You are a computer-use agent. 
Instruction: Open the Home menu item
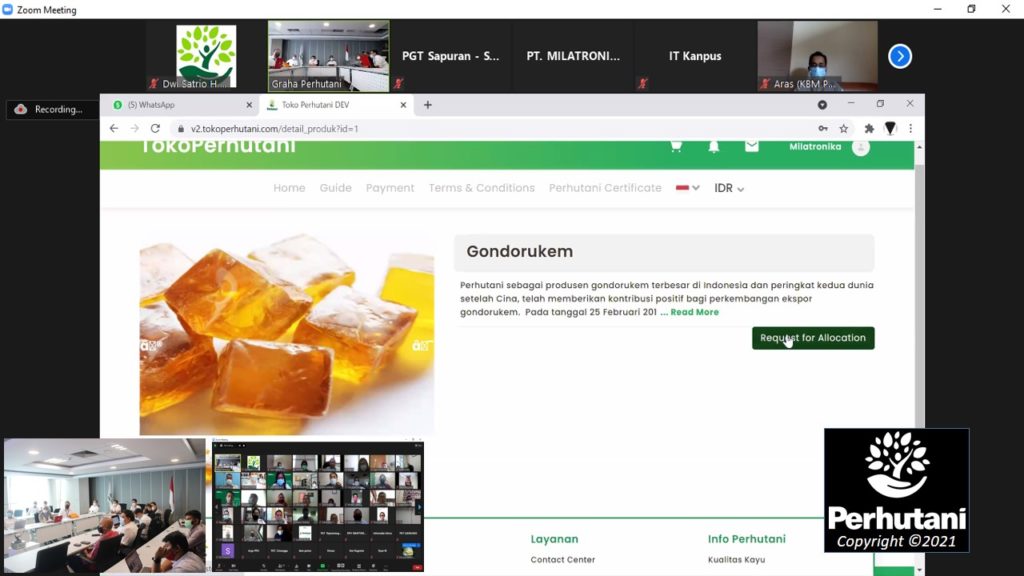click(x=289, y=188)
